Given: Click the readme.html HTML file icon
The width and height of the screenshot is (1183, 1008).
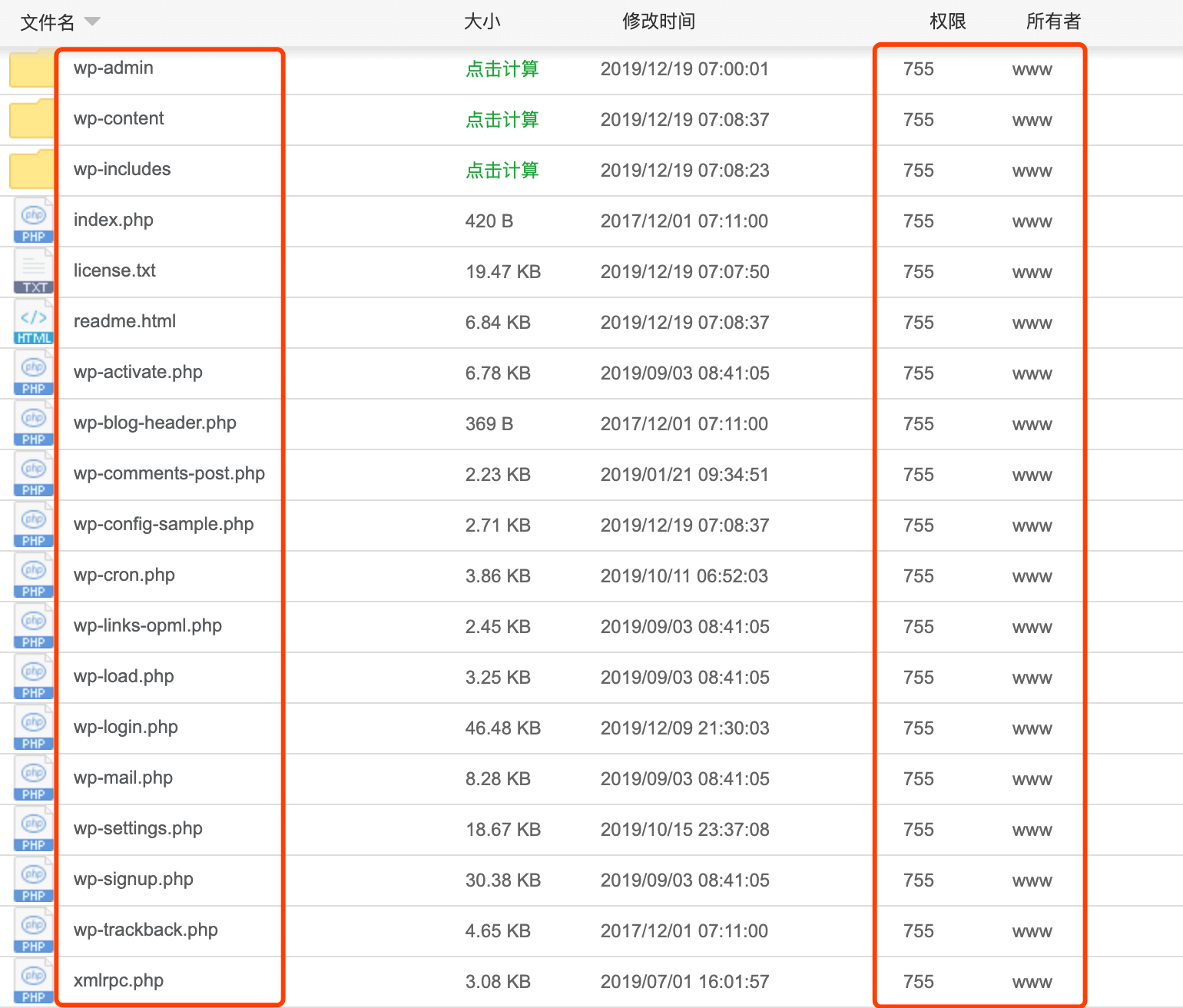Looking at the screenshot, I should tap(34, 323).
